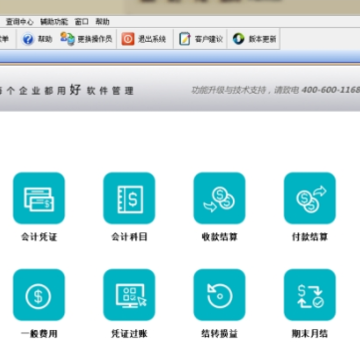Open the 窗口 menu
This screenshot has width=360, height=360.
click(82, 22)
